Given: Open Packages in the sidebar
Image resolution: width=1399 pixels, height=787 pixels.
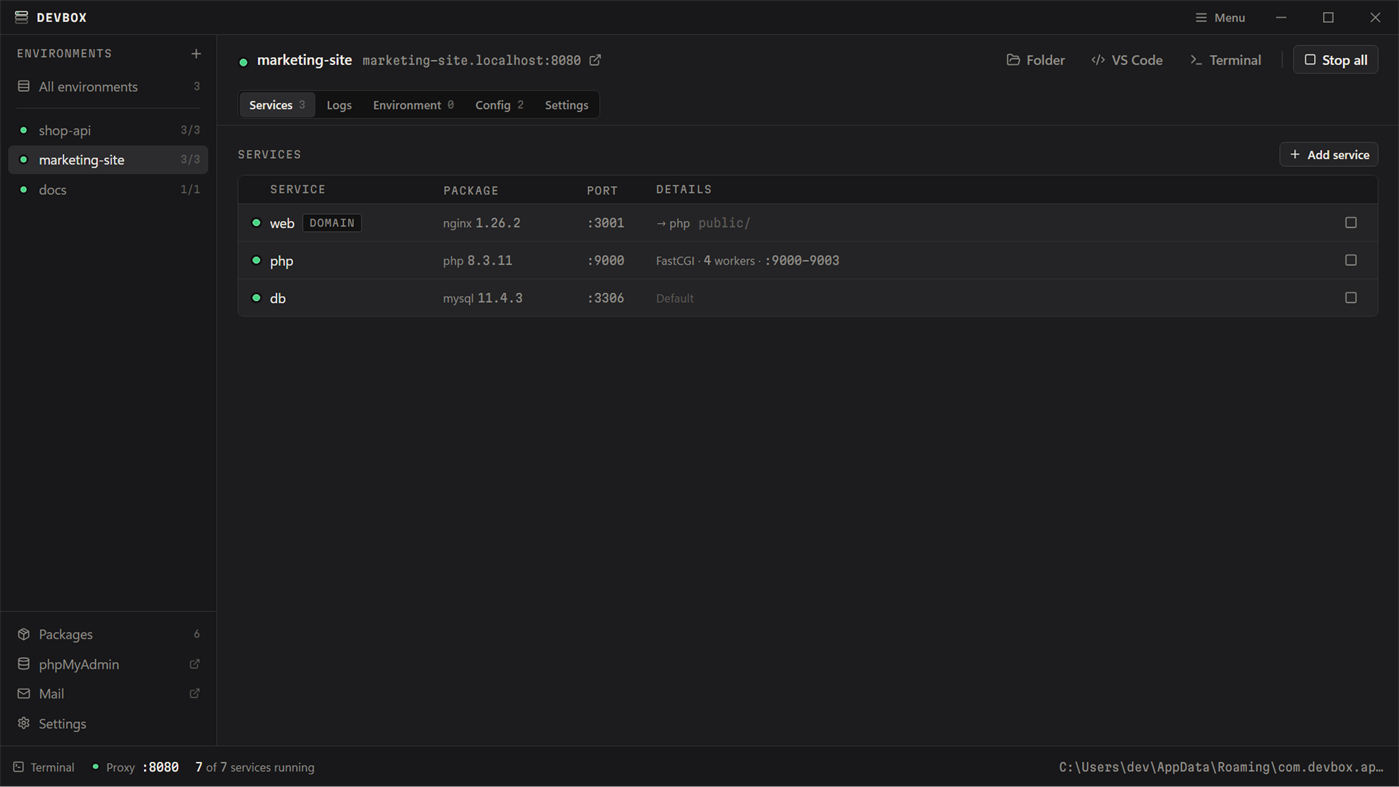Looking at the screenshot, I should pyautogui.click(x=108, y=634).
